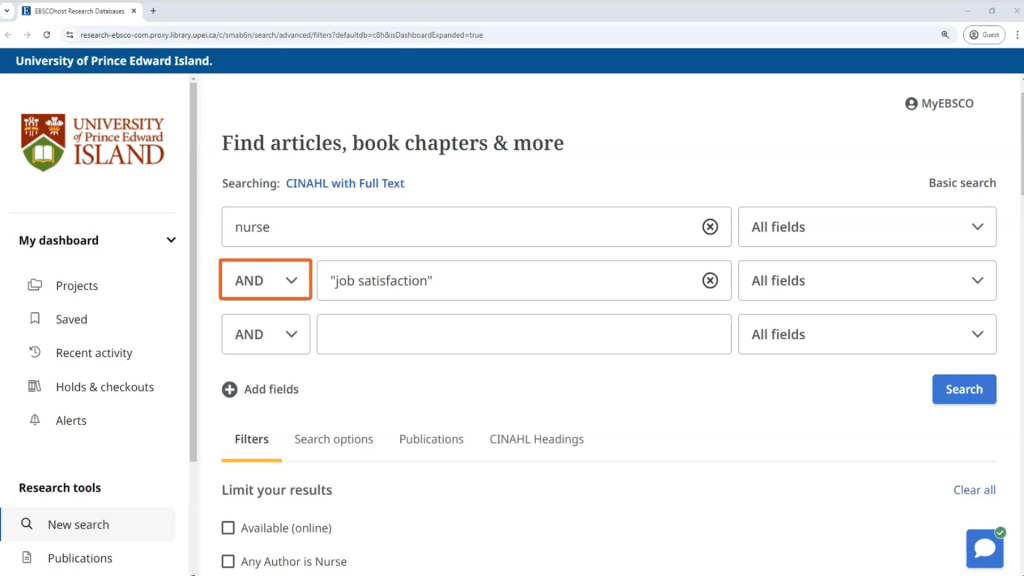Clear the "job satisfaction" search field
Image resolution: width=1024 pixels, height=576 pixels.
[710, 281]
